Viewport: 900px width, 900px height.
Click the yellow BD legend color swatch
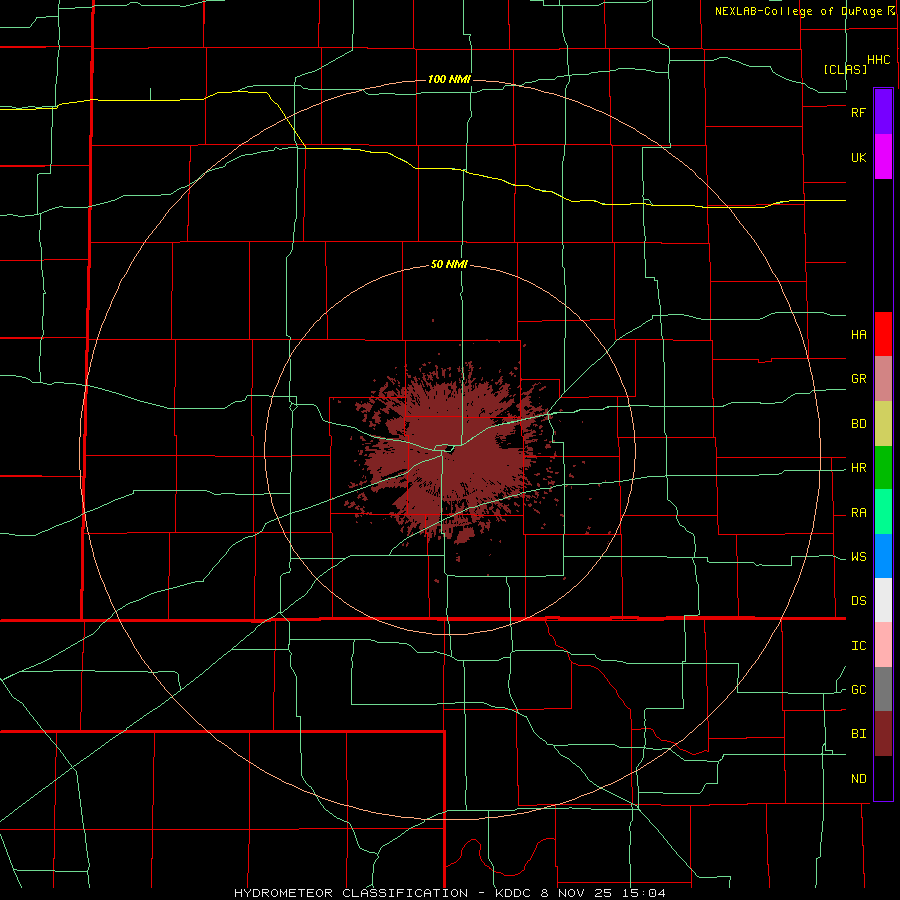coord(883,424)
